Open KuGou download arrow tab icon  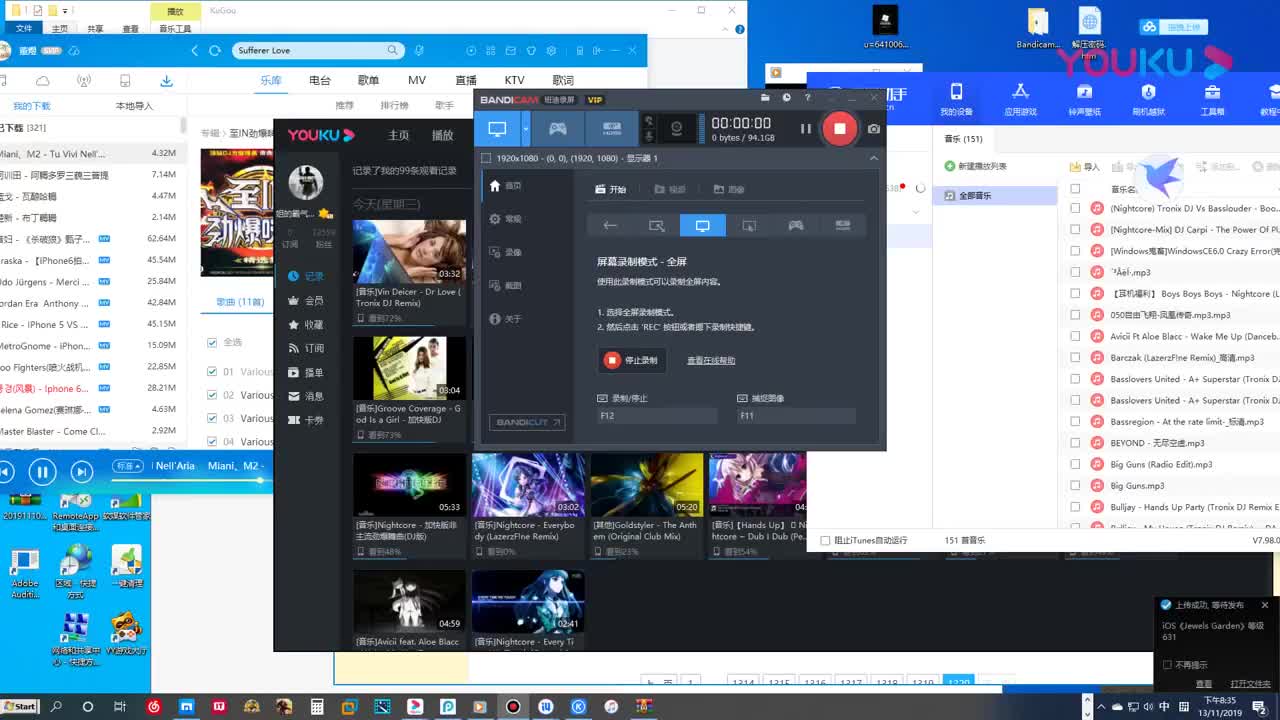[x=166, y=81]
